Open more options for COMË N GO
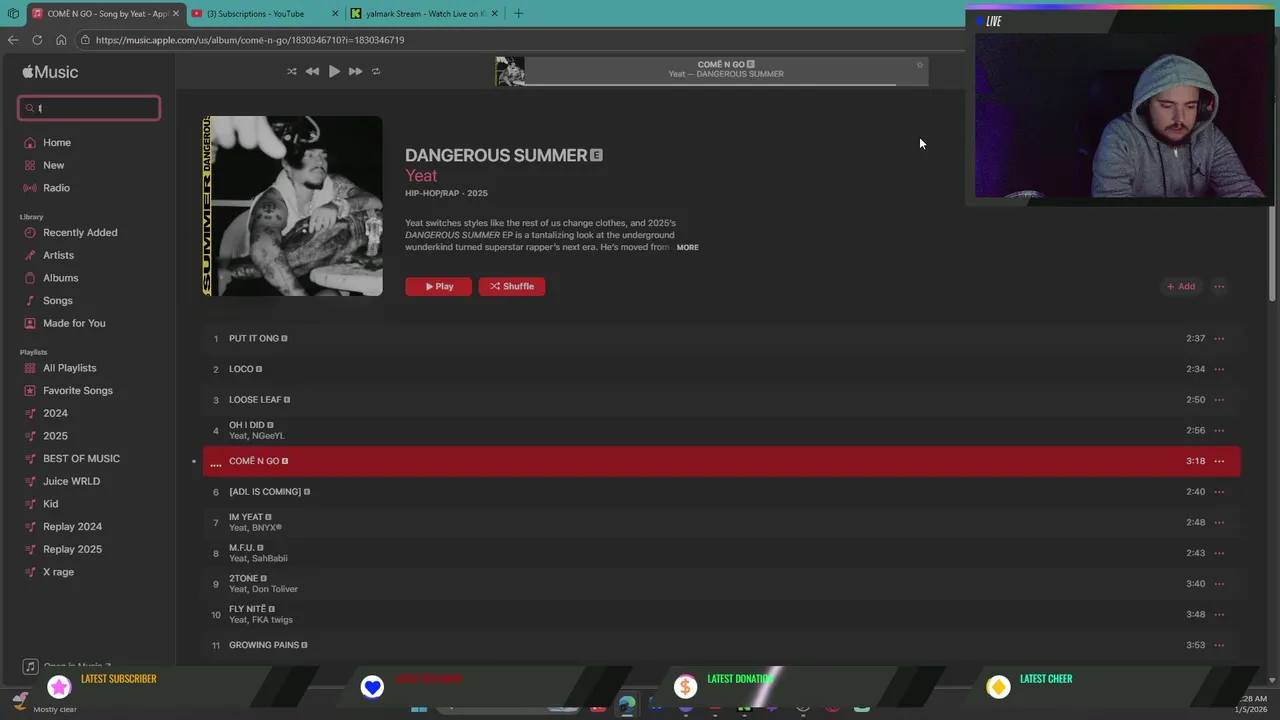The height and width of the screenshot is (720, 1280). pos(1219,461)
